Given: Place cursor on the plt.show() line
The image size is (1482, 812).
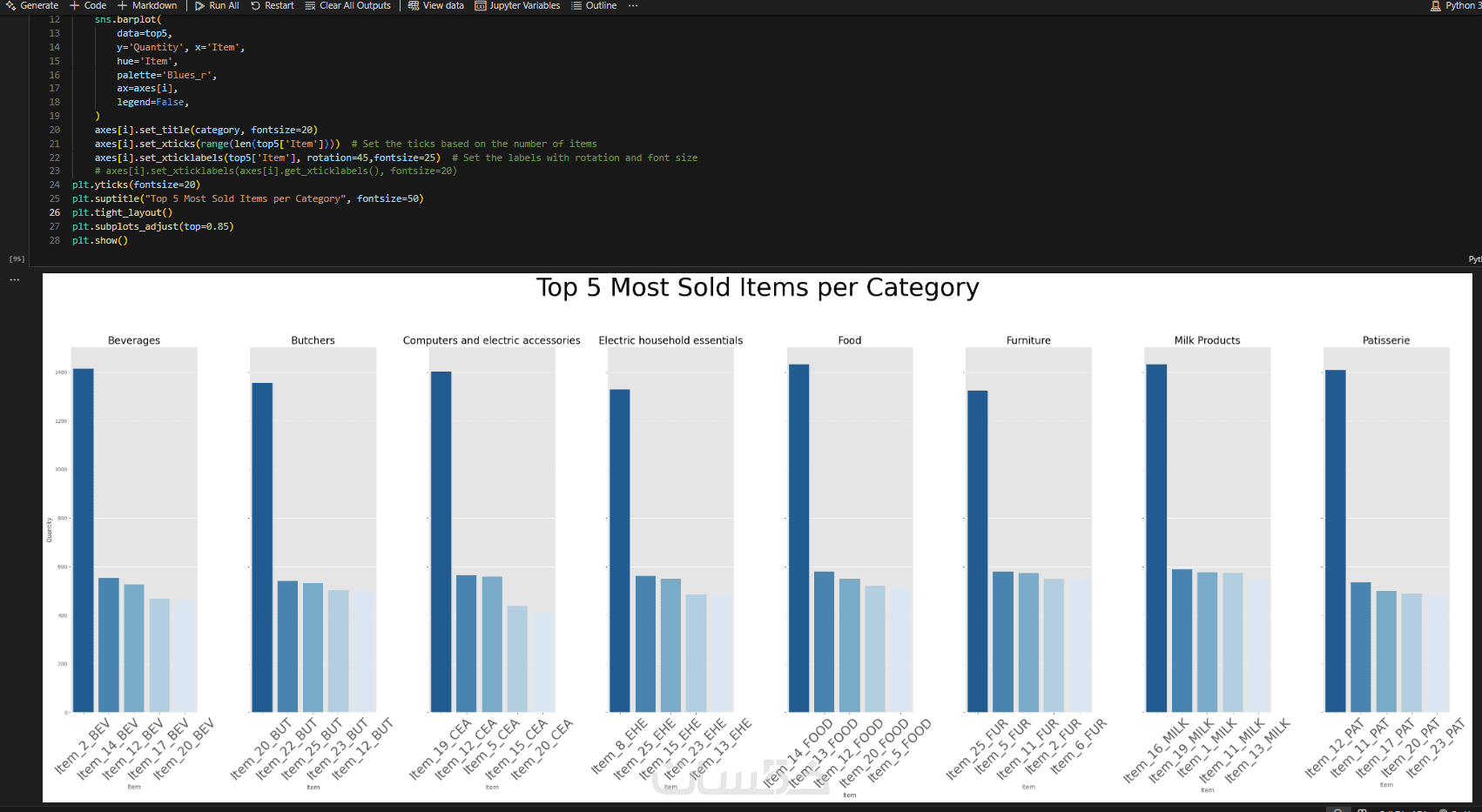Looking at the screenshot, I should pyautogui.click(x=100, y=240).
